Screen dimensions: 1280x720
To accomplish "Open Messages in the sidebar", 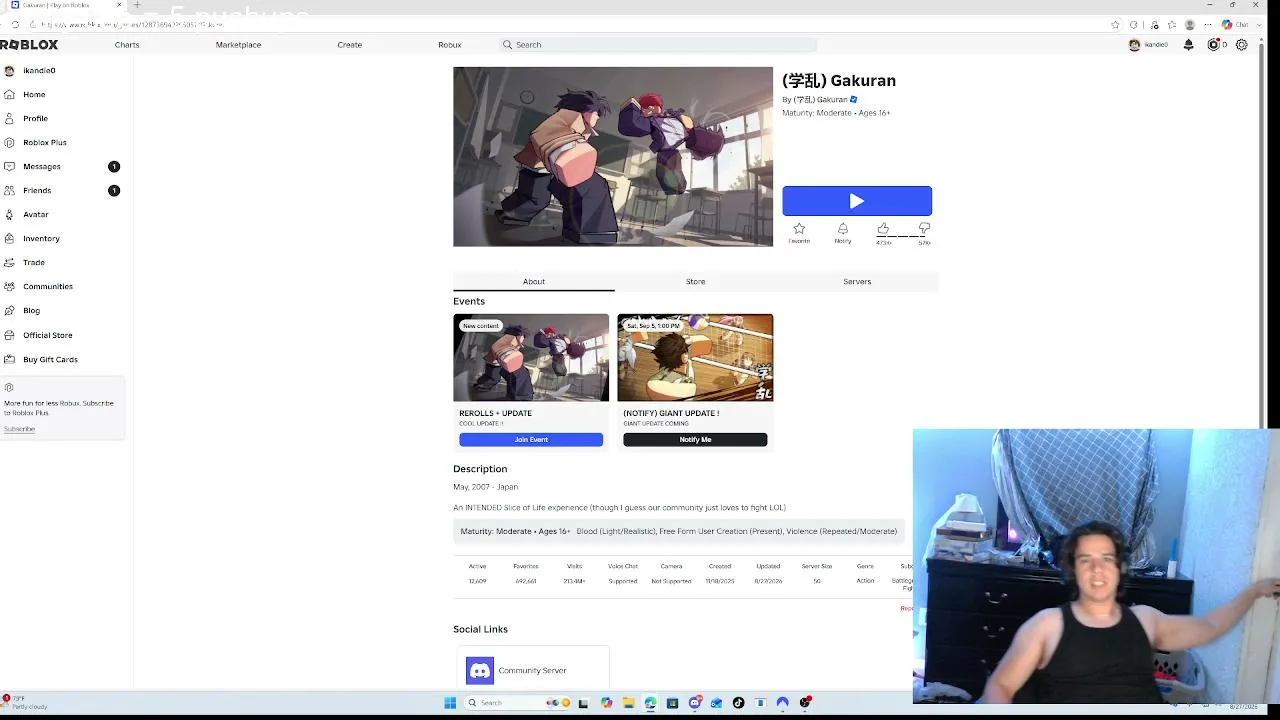I will tap(41, 166).
